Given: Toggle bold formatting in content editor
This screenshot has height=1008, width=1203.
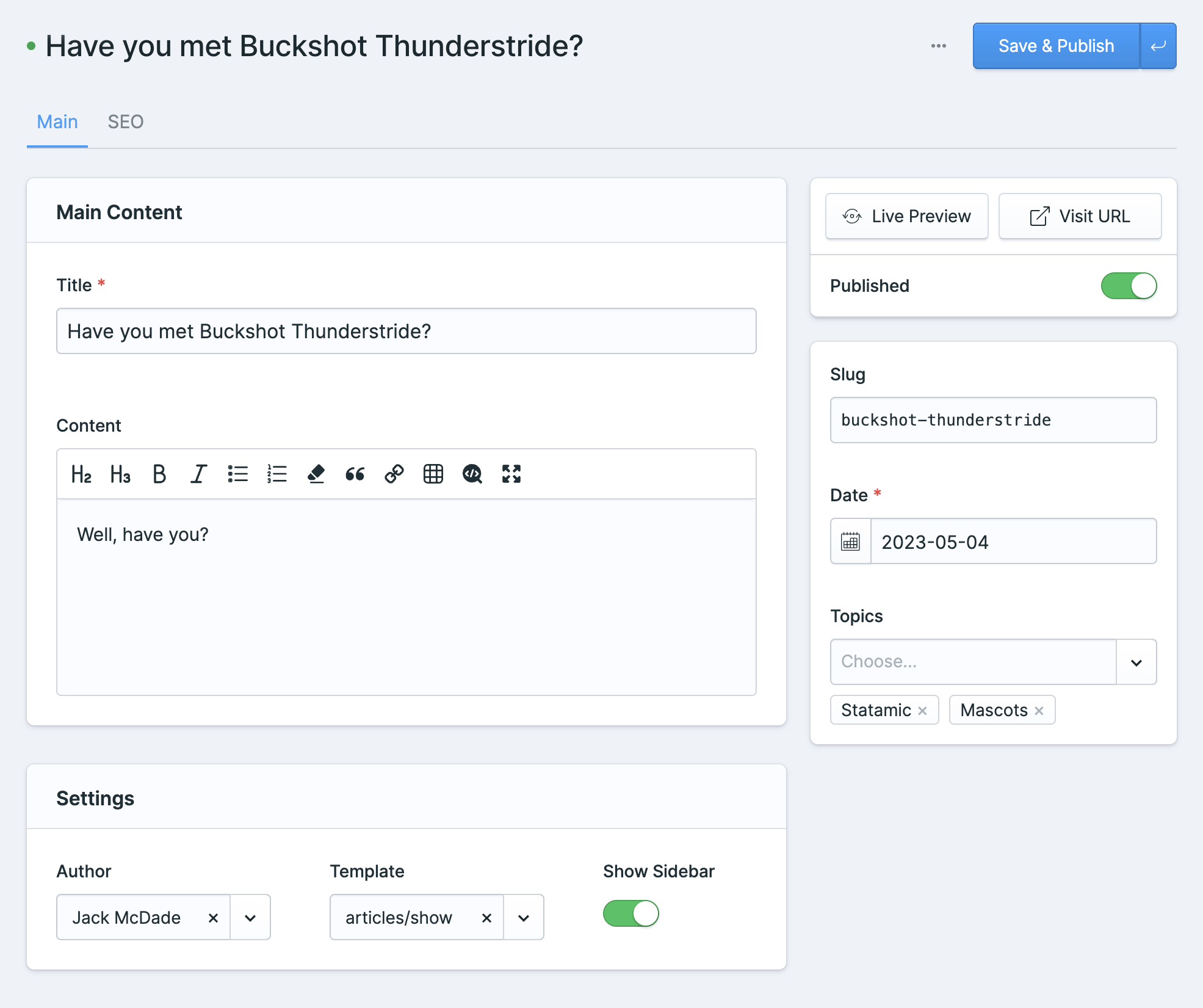Looking at the screenshot, I should [x=159, y=474].
